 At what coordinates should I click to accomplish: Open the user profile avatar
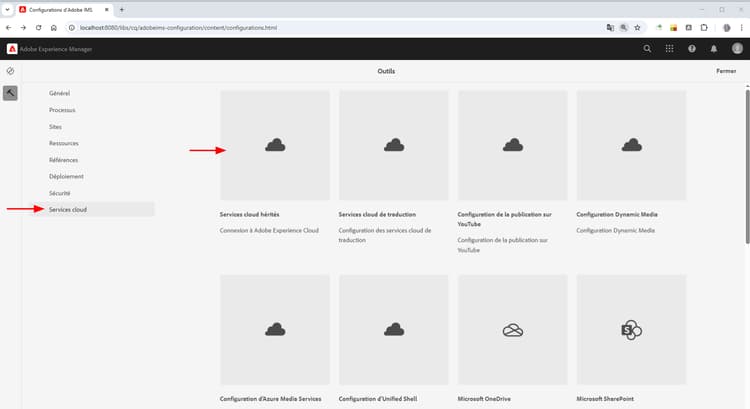pyautogui.click(x=737, y=48)
